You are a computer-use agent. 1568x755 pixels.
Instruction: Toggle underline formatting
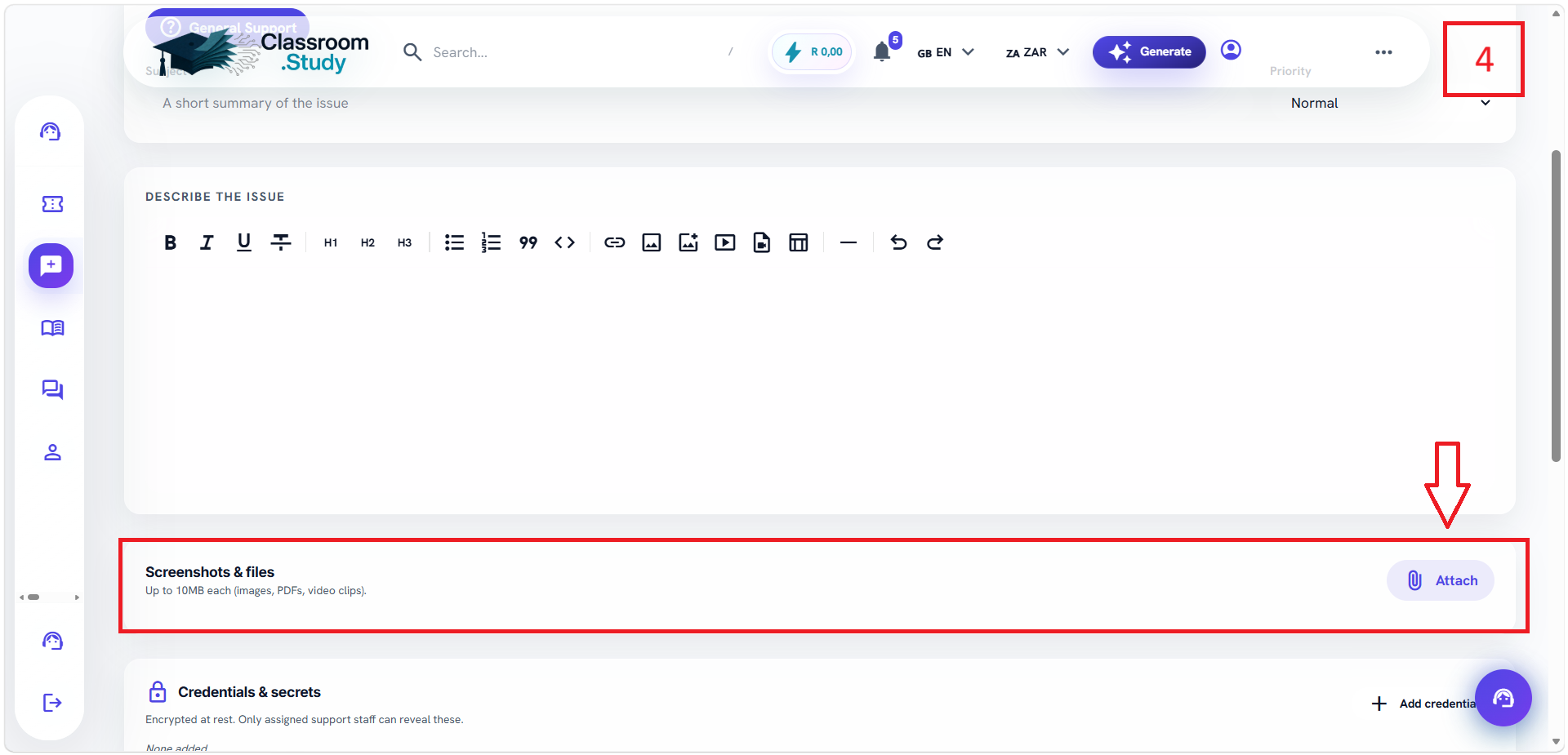pyautogui.click(x=243, y=242)
